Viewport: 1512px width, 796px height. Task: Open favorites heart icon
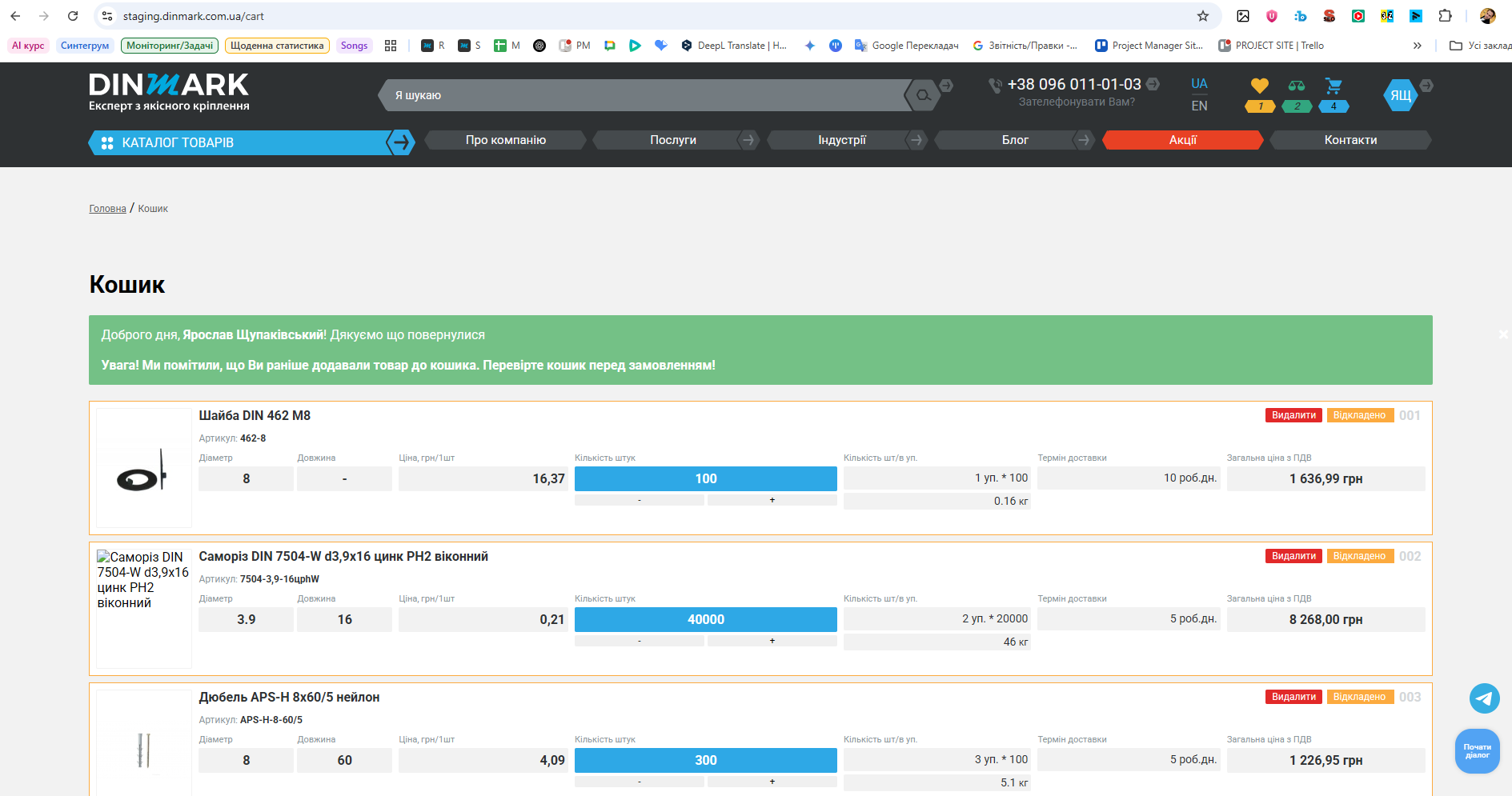1260,86
